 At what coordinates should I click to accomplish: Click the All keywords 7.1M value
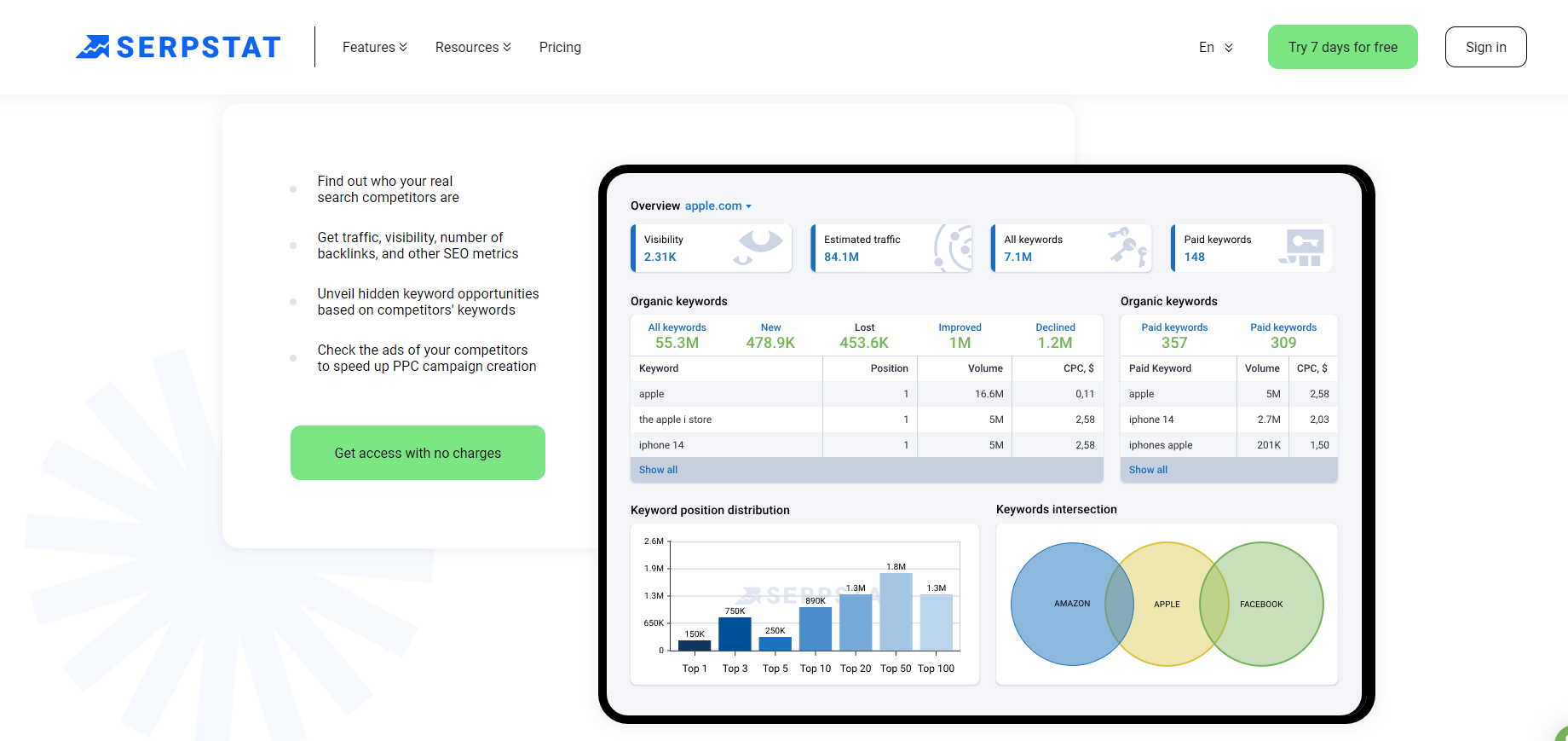tap(1017, 257)
